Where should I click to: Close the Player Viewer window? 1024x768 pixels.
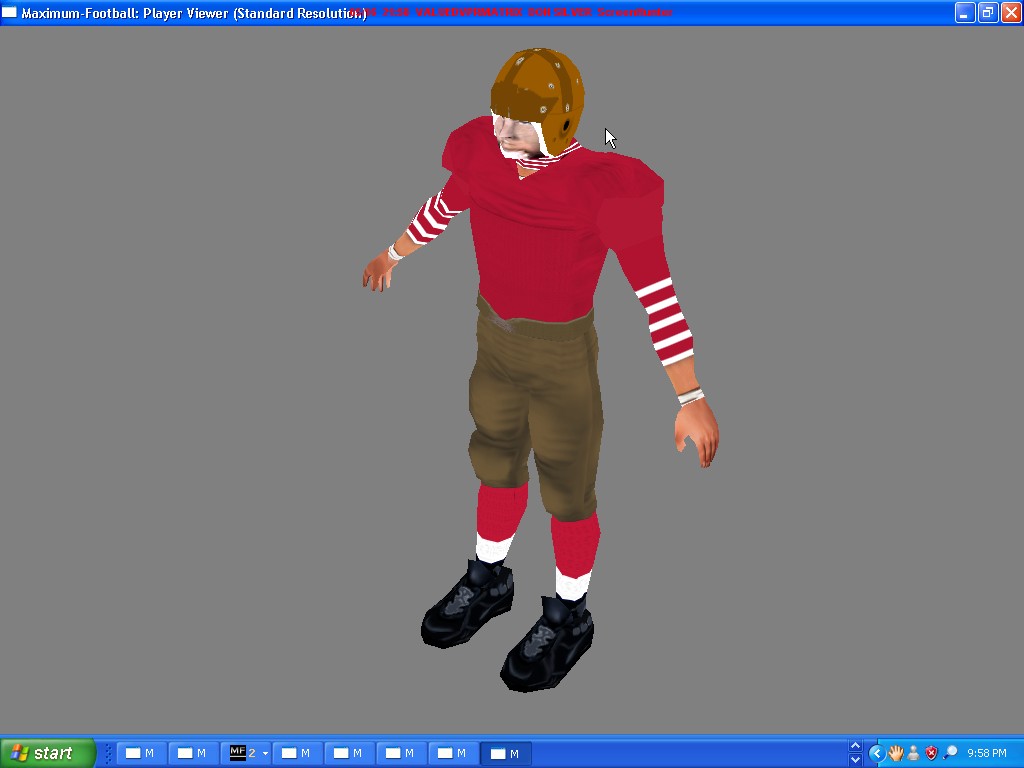pos(1011,12)
